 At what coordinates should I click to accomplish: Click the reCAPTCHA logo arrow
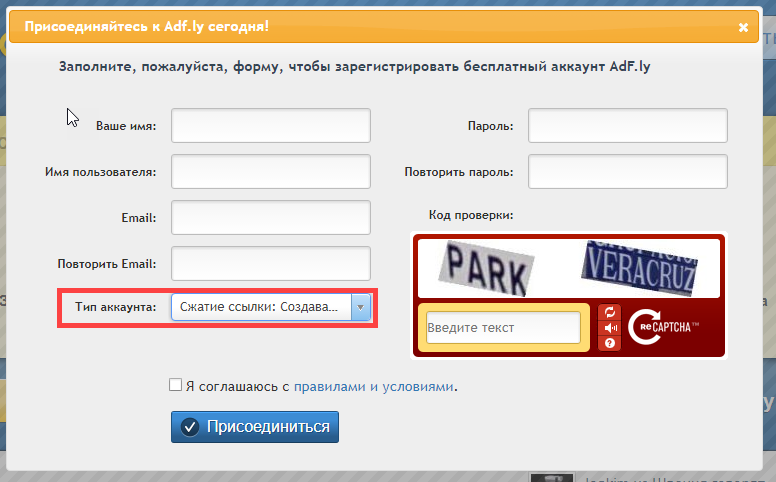[645, 327]
